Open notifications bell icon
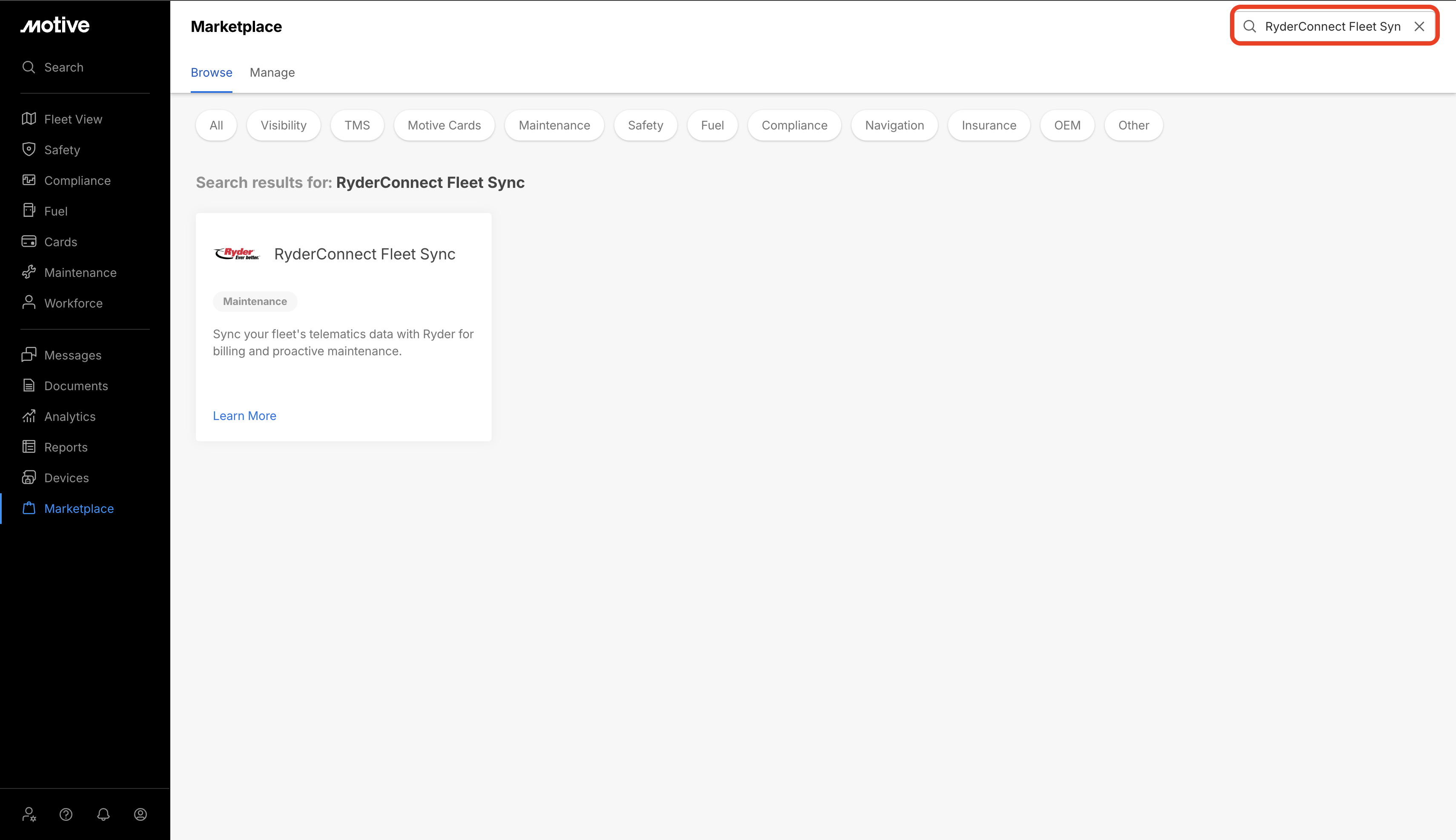Screen dimensions: 1456x840 pos(103,814)
